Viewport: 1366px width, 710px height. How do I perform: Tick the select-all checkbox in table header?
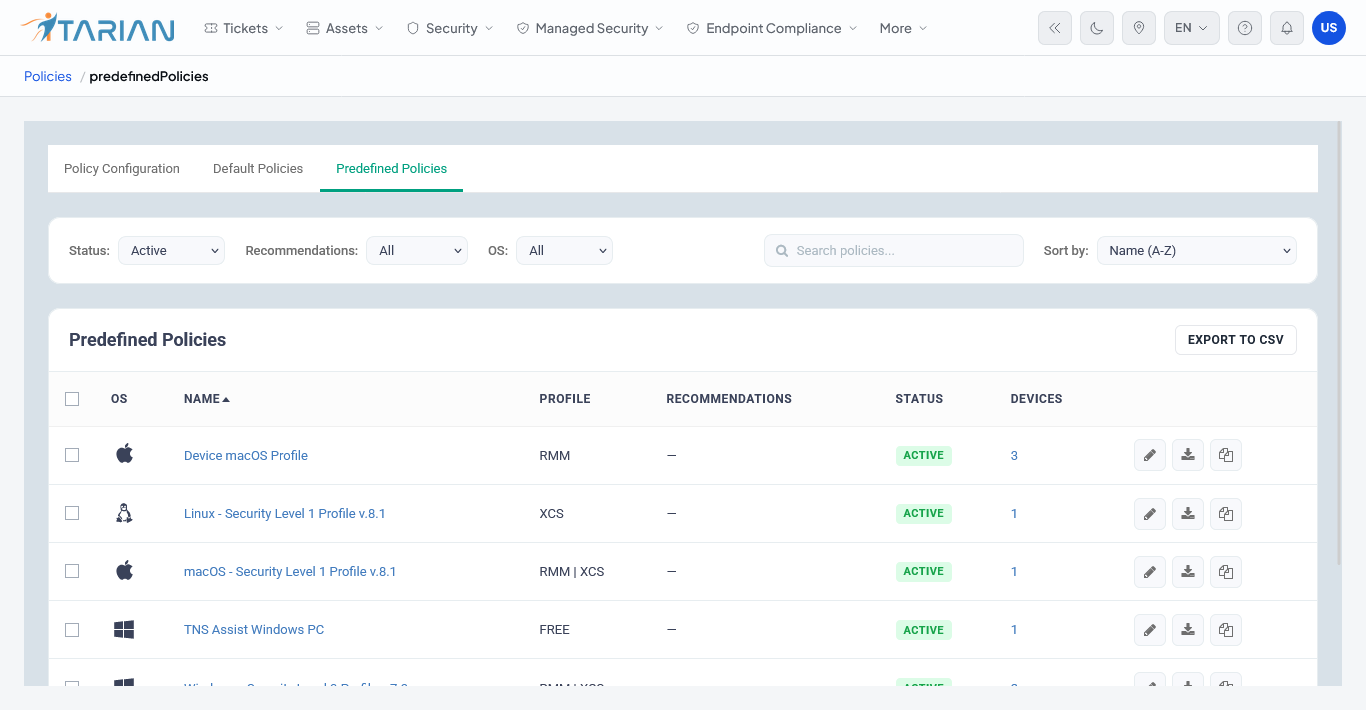pos(72,399)
